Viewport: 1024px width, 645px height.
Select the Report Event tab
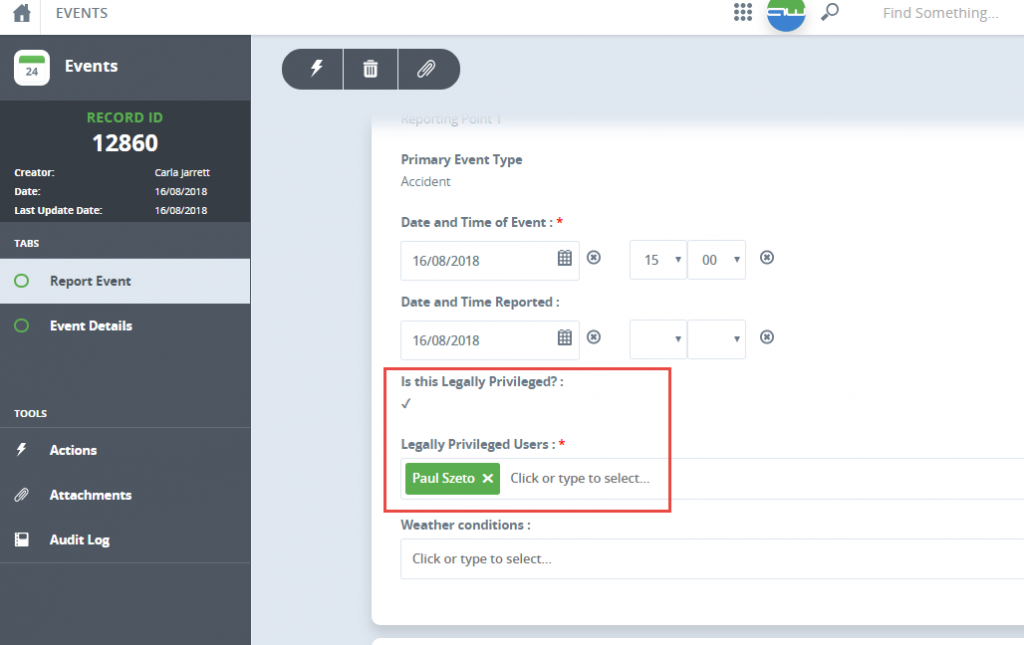coord(90,281)
